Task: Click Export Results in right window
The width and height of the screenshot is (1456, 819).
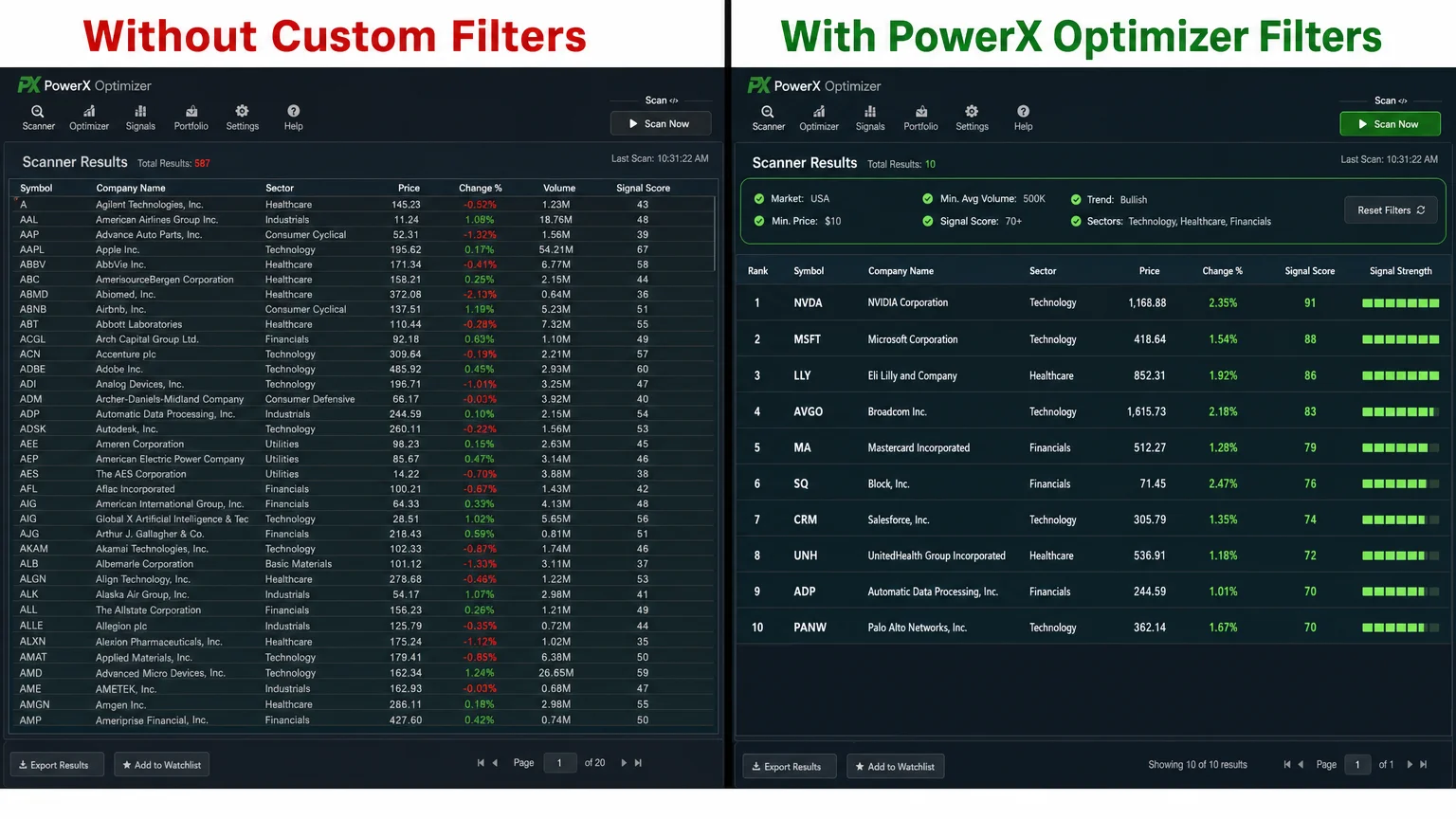Action: (x=790, y=767)
